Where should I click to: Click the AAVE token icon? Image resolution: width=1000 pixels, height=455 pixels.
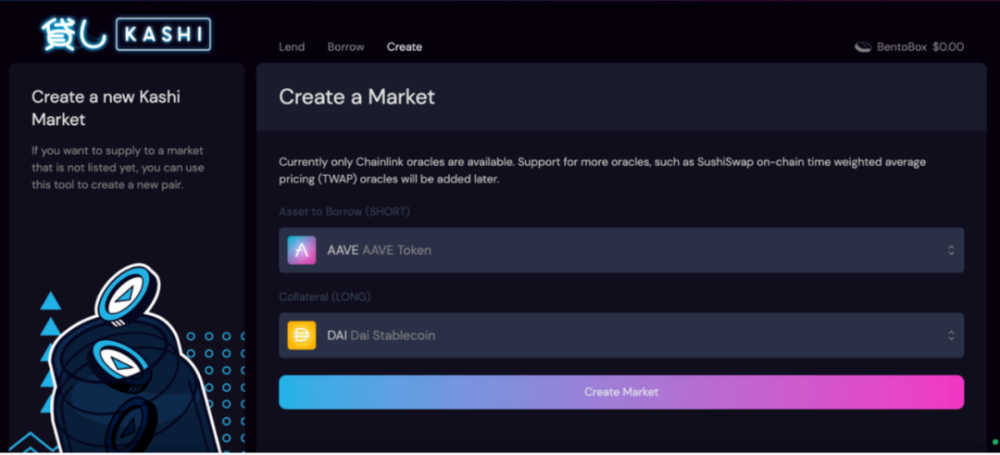point(302,250)
